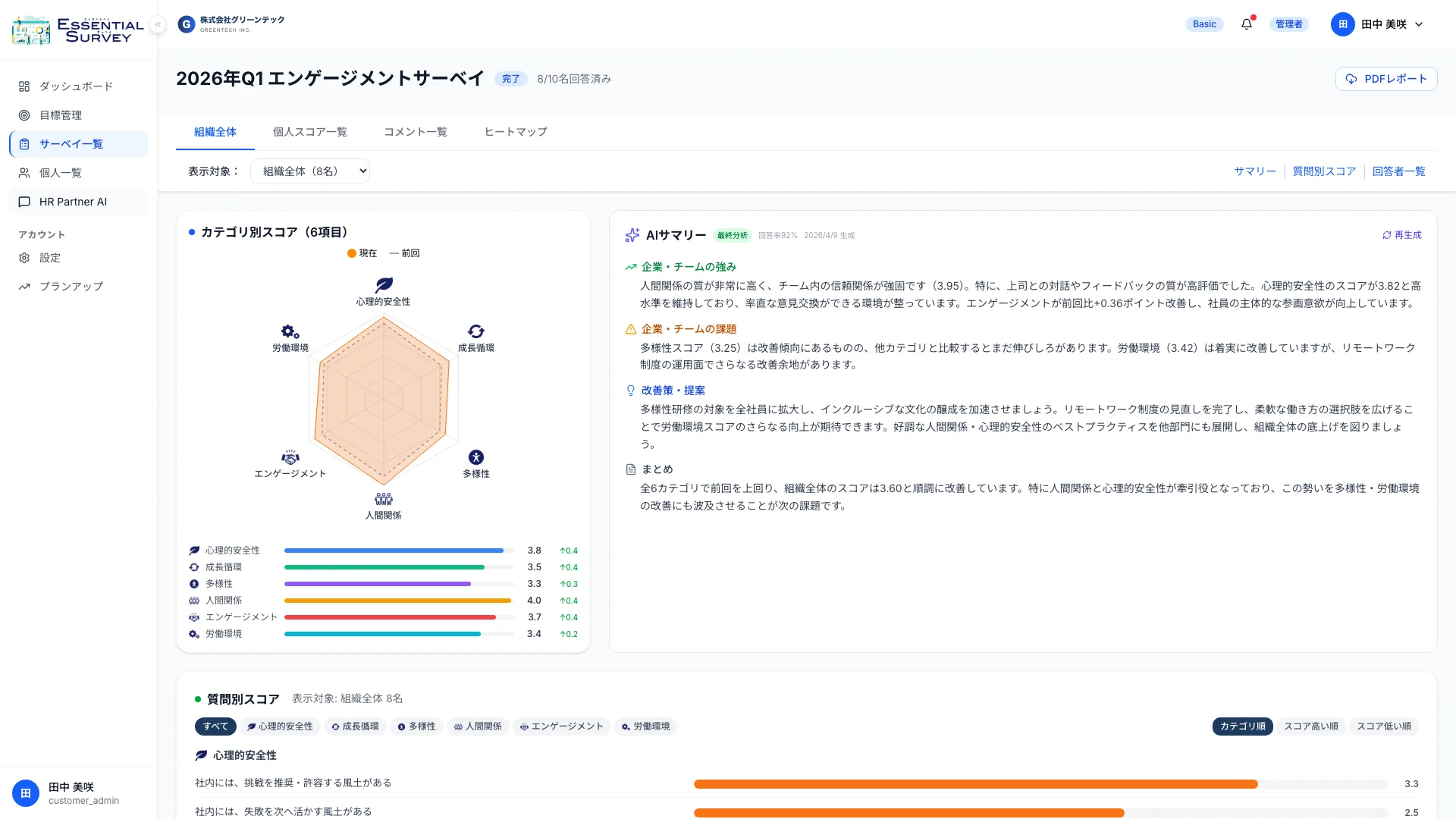This screenshot has width=1456, height=819.
Task: Click the 心理的安全性 leaf icon on the radar chart
Action: click(x=384, y=284)
